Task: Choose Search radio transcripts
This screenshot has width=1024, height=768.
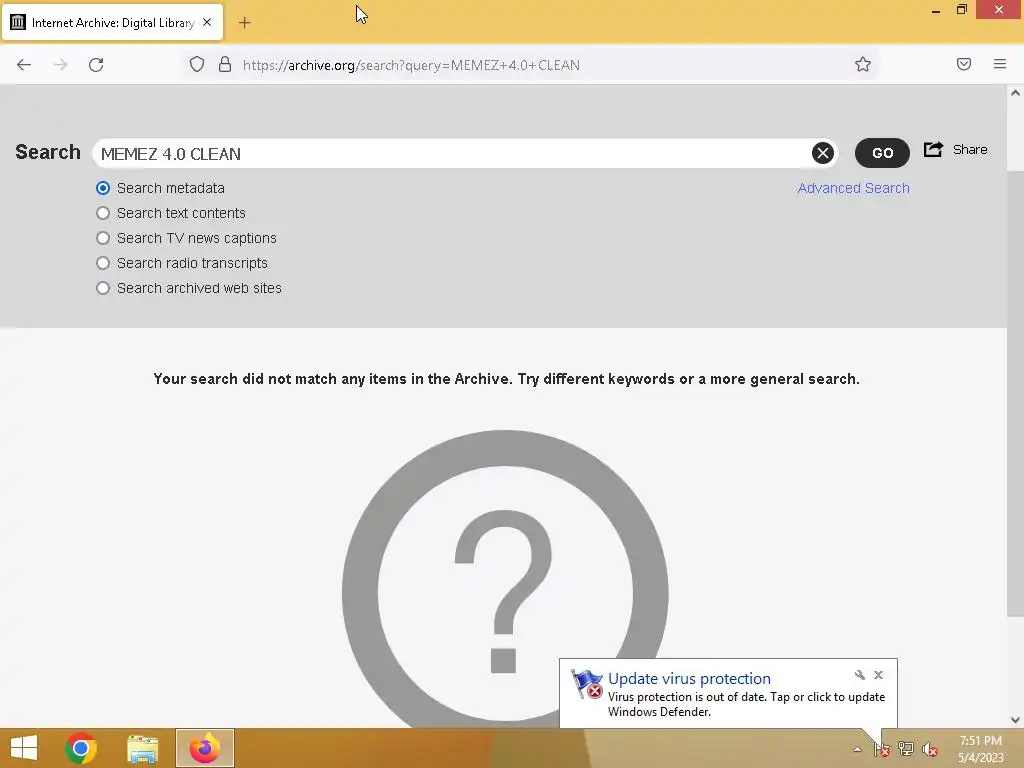Action: [103, 263]
